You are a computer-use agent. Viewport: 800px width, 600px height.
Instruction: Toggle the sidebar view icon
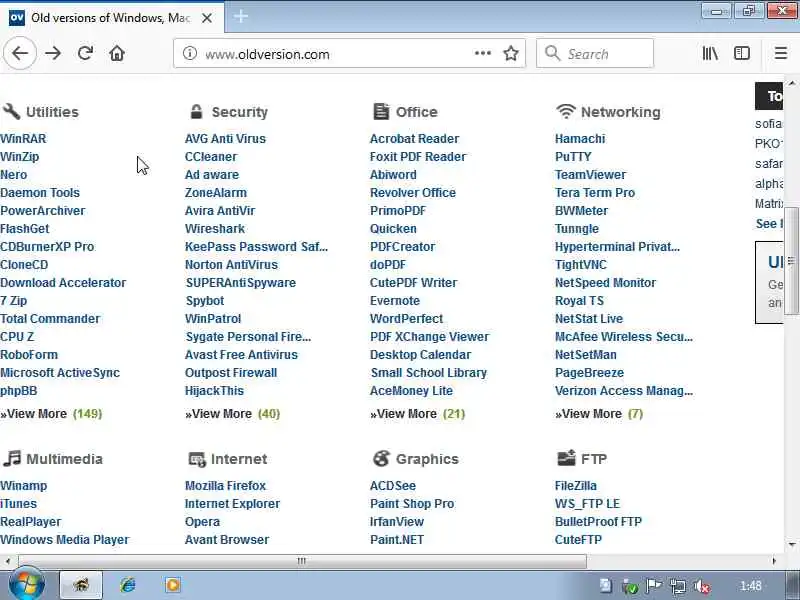click(x=742, y=53)
